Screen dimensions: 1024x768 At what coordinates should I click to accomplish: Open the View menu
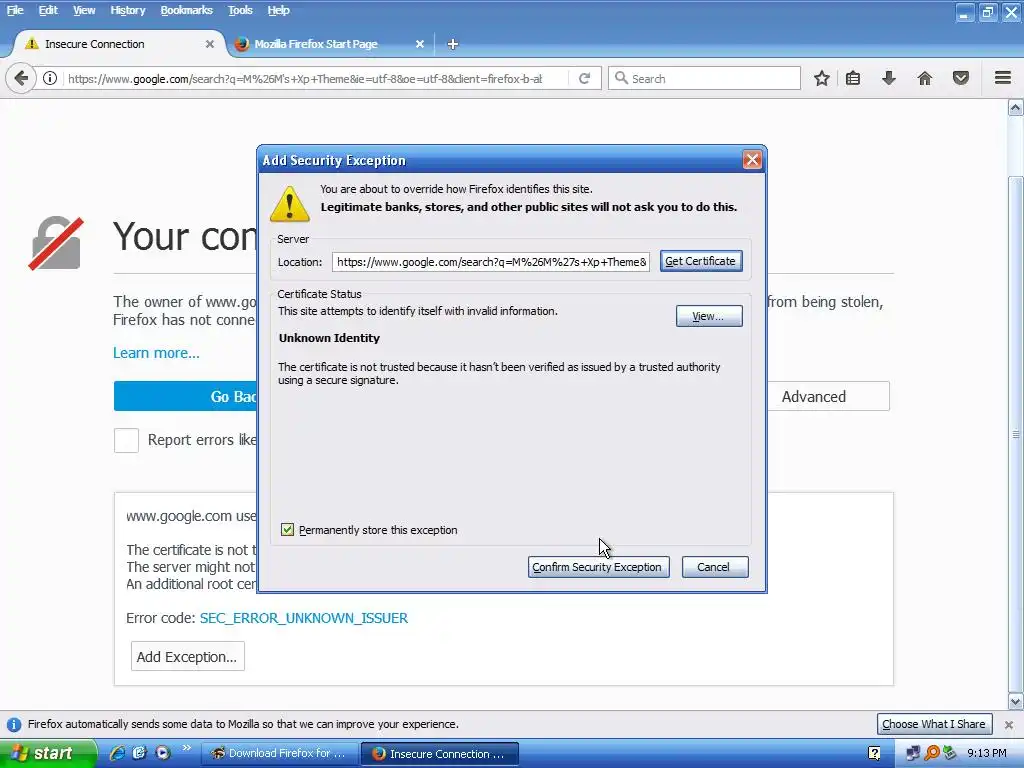click(x=84, y=10)
